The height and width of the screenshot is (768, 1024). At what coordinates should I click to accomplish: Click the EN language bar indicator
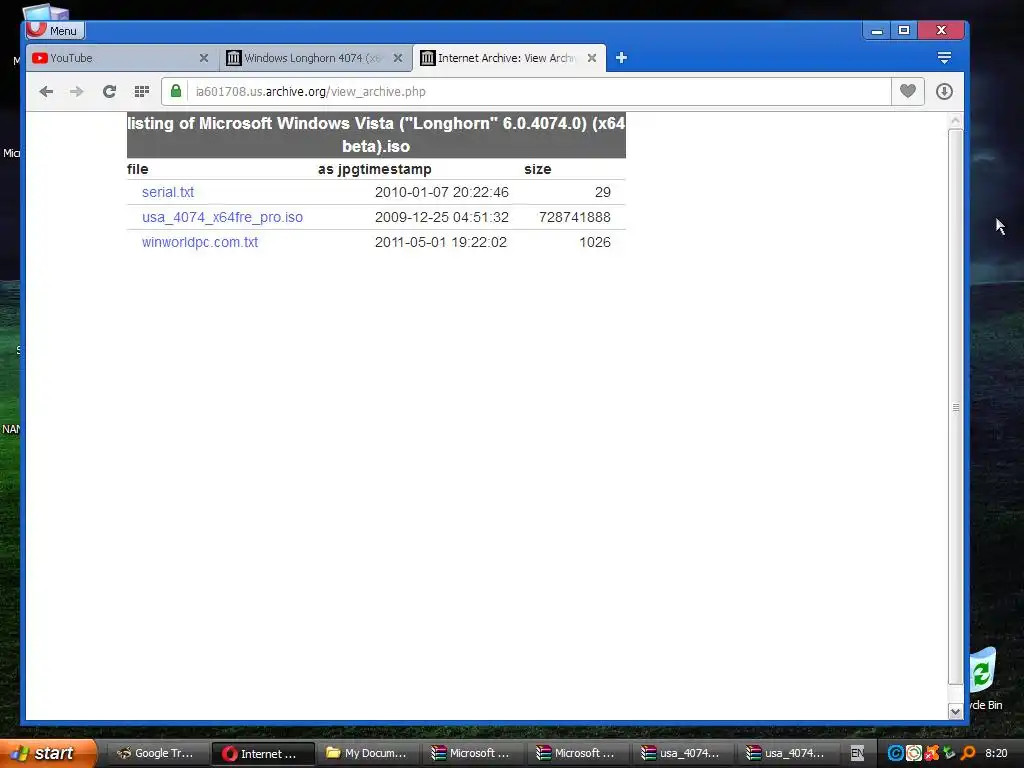tap(857, 753)
